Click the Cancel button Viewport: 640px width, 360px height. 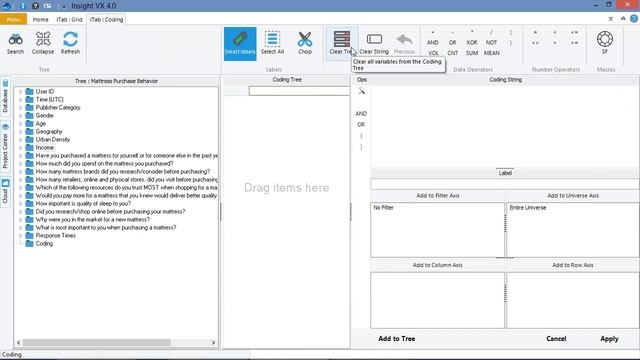(556, 339)
